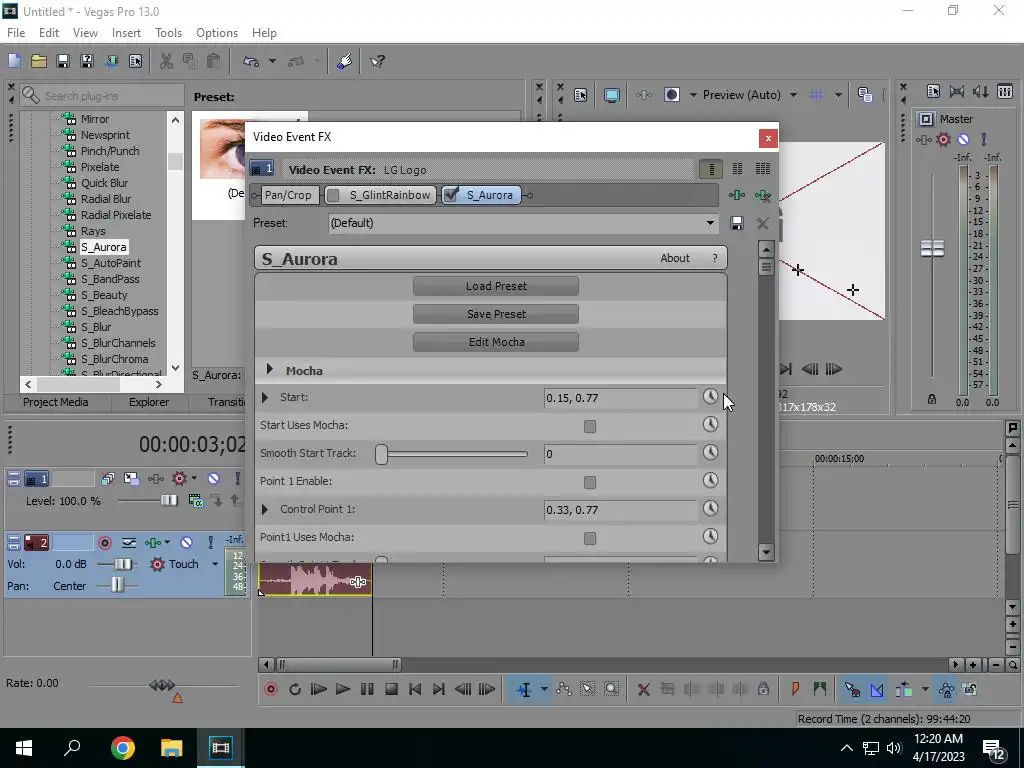Animate the Start parameter clock icon

click(x=710, y=397)
